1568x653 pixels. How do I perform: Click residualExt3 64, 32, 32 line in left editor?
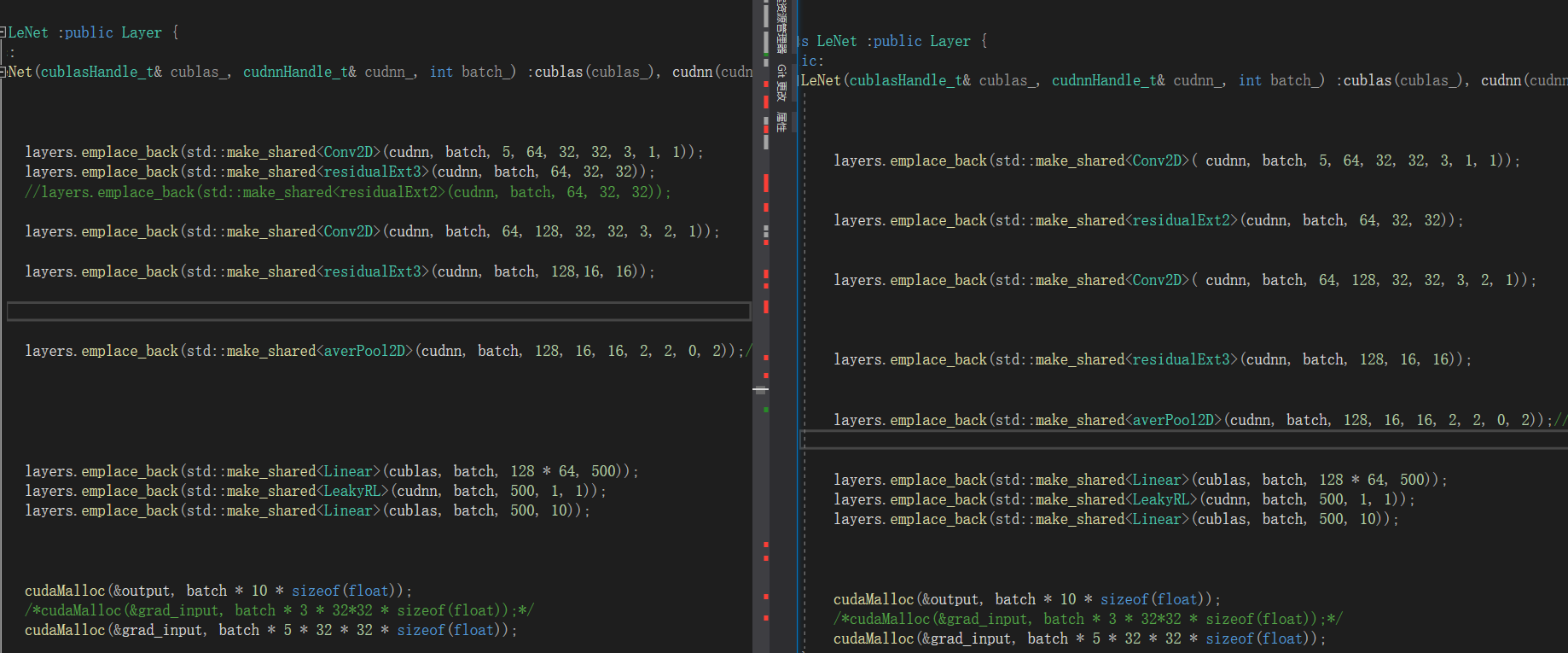[340, 172]
